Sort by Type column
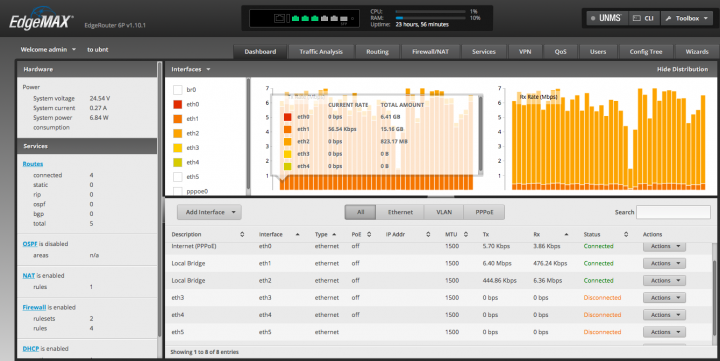The width and height of the screenshot is (720, 361). point(326,234)
